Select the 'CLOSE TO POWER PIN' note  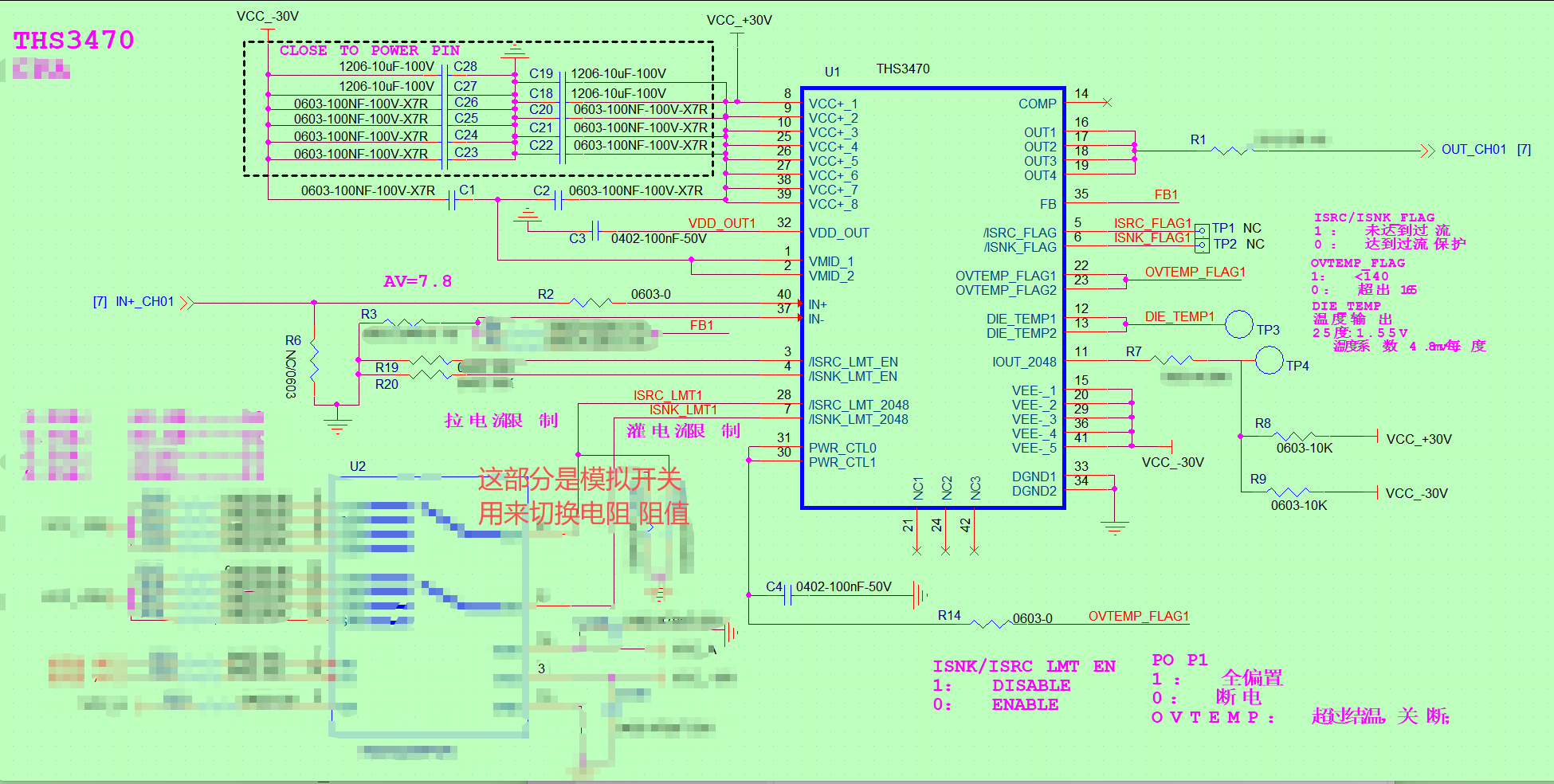point(369,50)
